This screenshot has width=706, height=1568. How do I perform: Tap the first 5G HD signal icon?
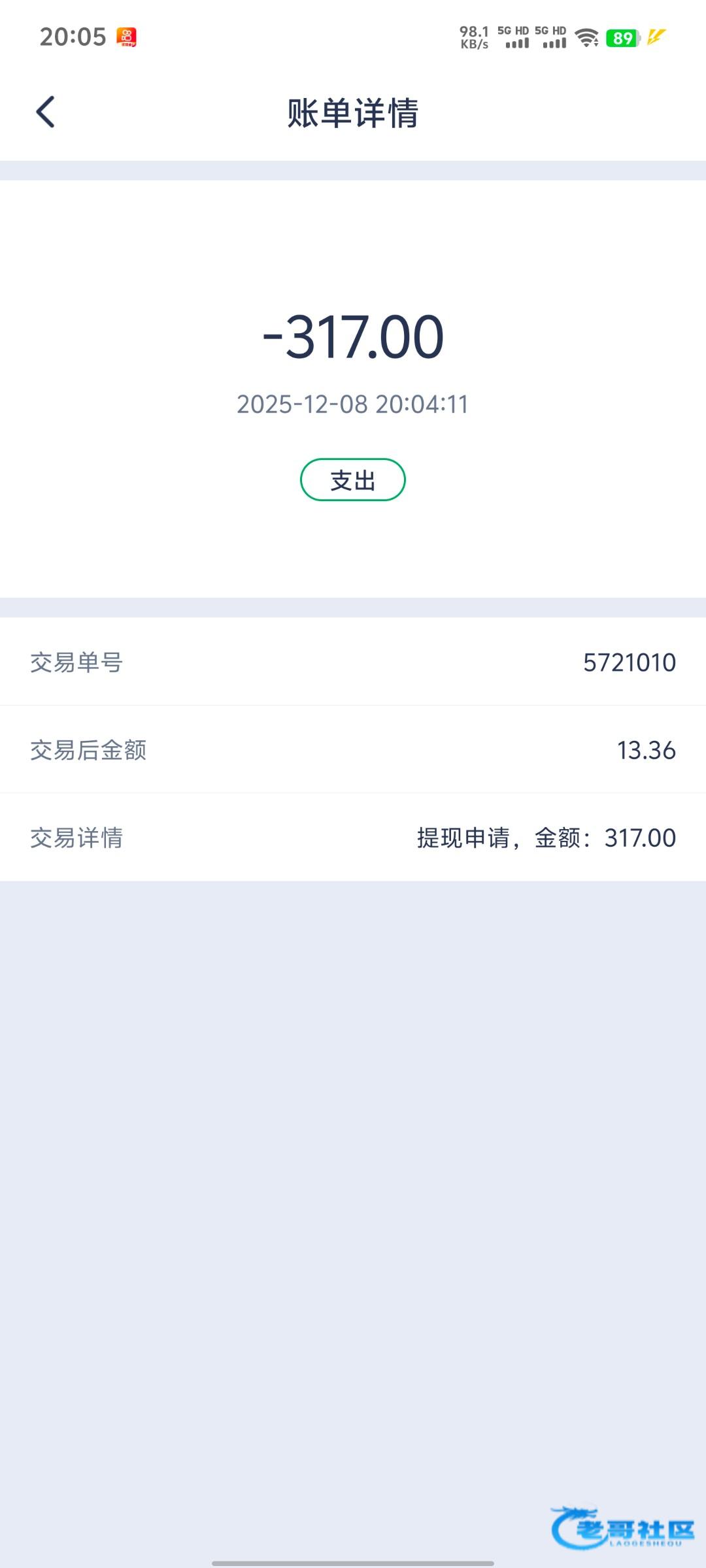click(514, 37)
